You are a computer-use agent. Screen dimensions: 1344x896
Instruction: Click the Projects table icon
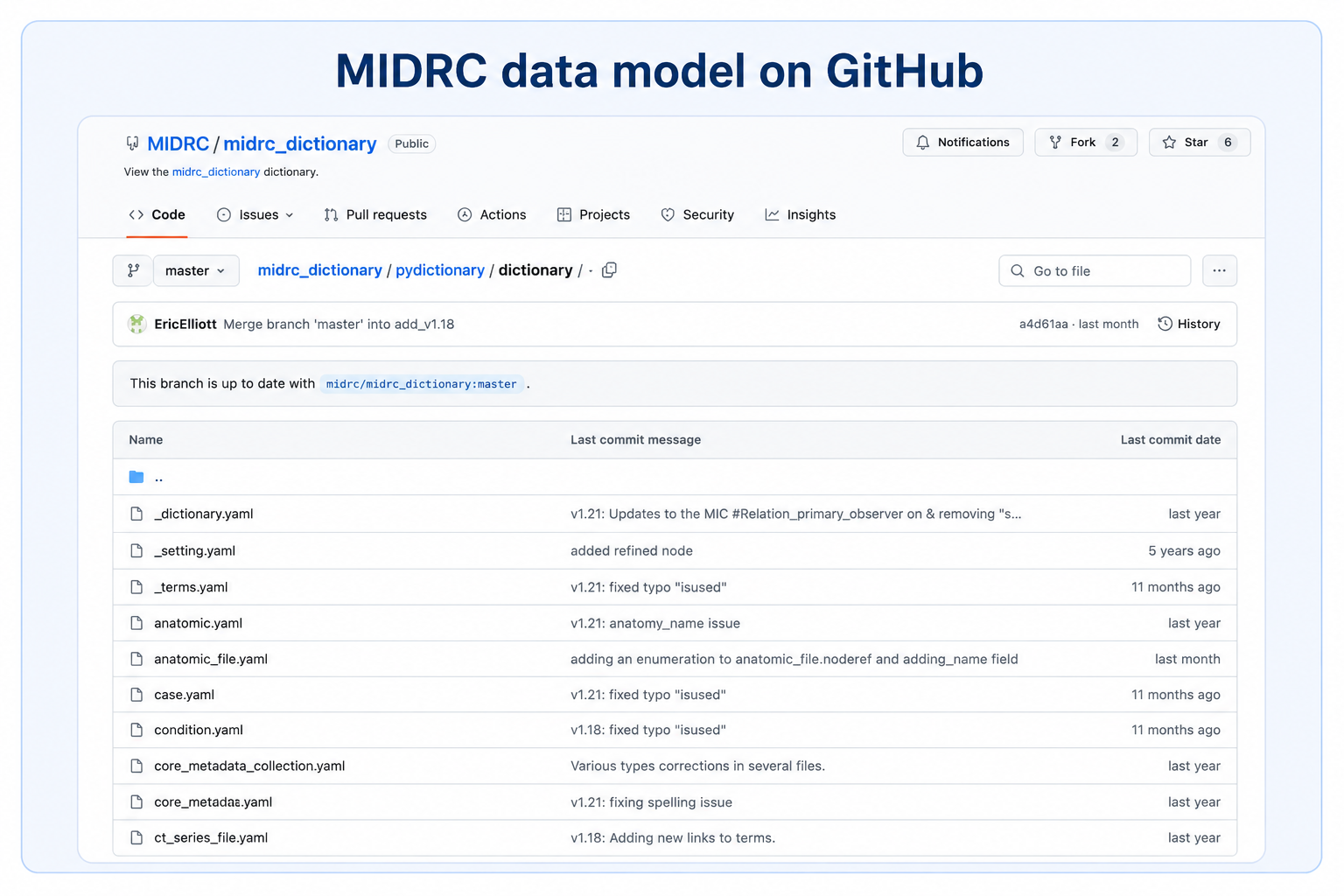pos(564,214)
